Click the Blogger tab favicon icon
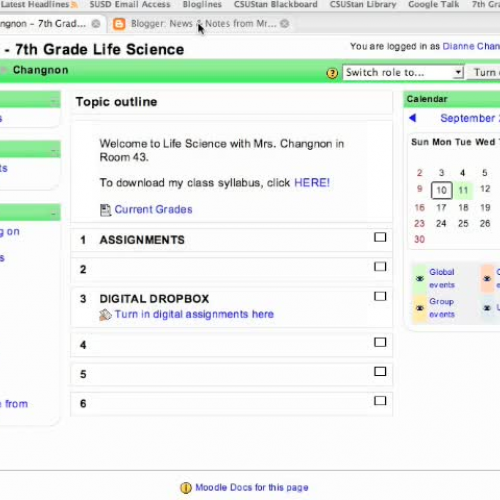Screen dimensions: 500x500 pyautogui.click(x=119, y=24)
